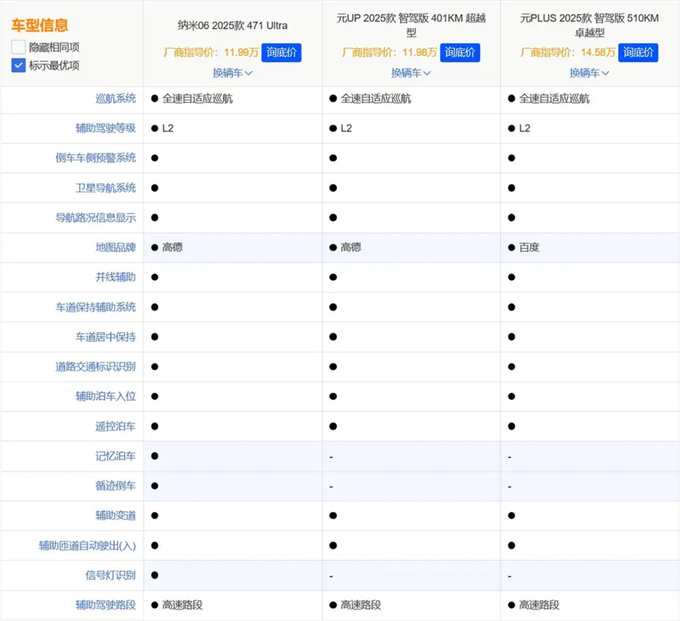Click 元UP dot in 遥控泊车 row
The height and width of the screenshot is (621, 680).
click(333, 426)
